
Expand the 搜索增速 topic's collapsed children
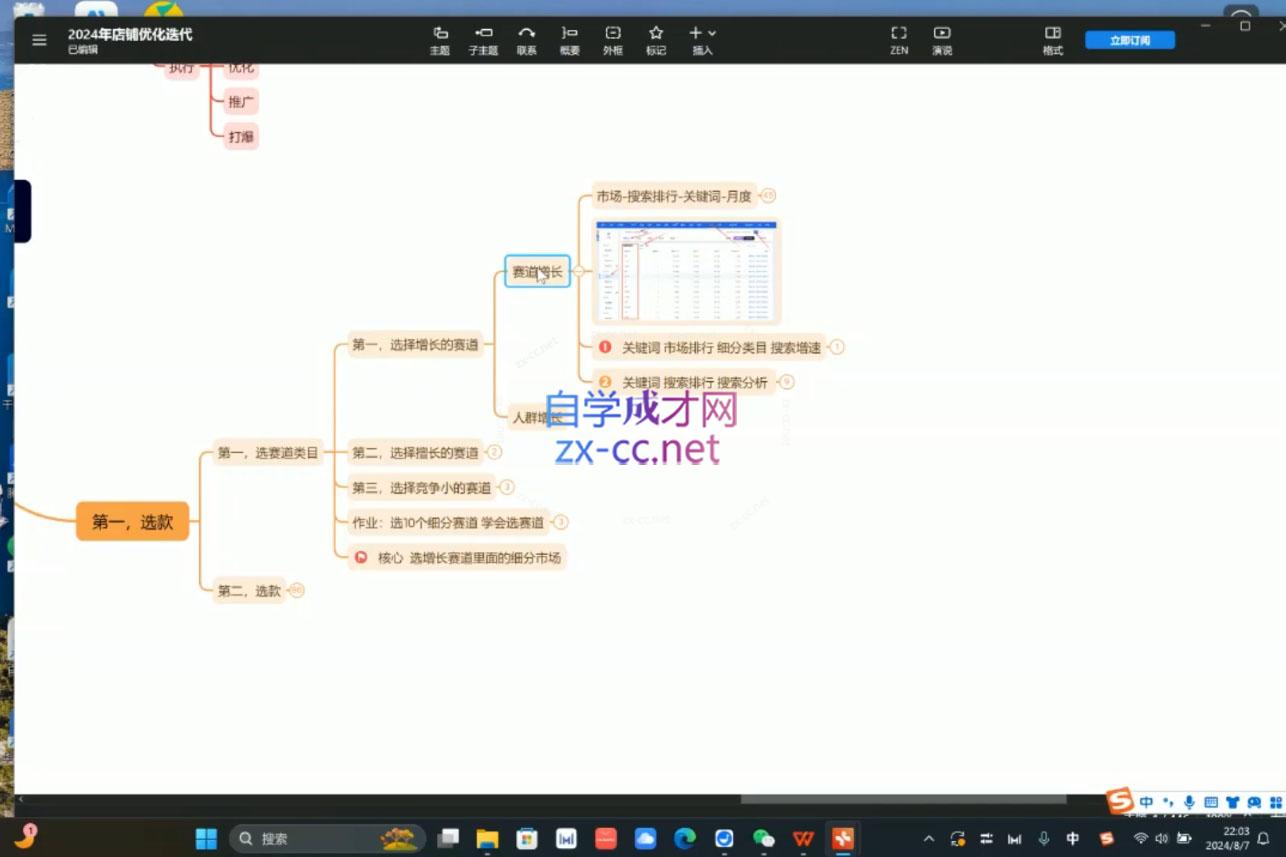pos(837,347)
